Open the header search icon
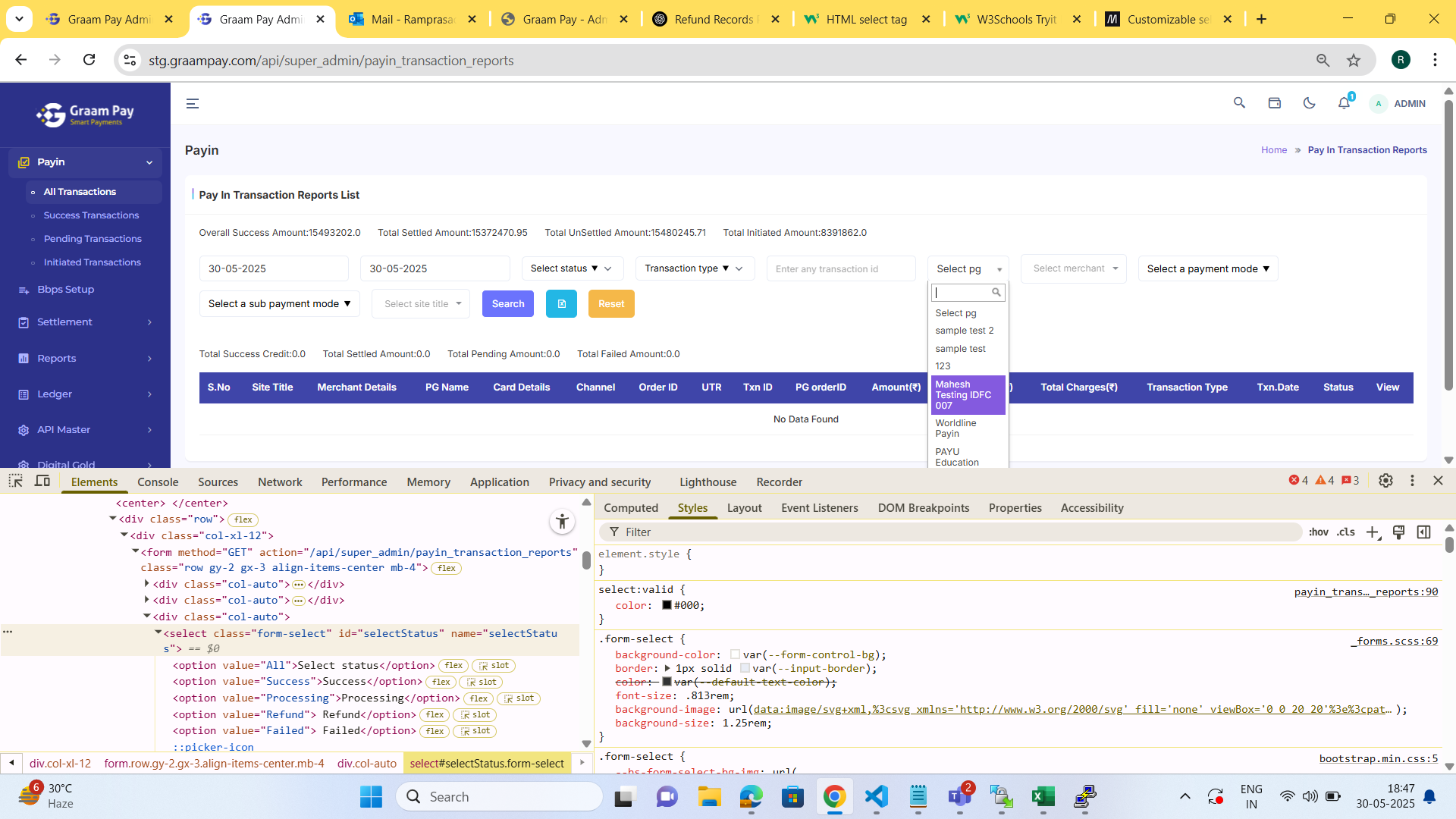 click(1239, 103)
